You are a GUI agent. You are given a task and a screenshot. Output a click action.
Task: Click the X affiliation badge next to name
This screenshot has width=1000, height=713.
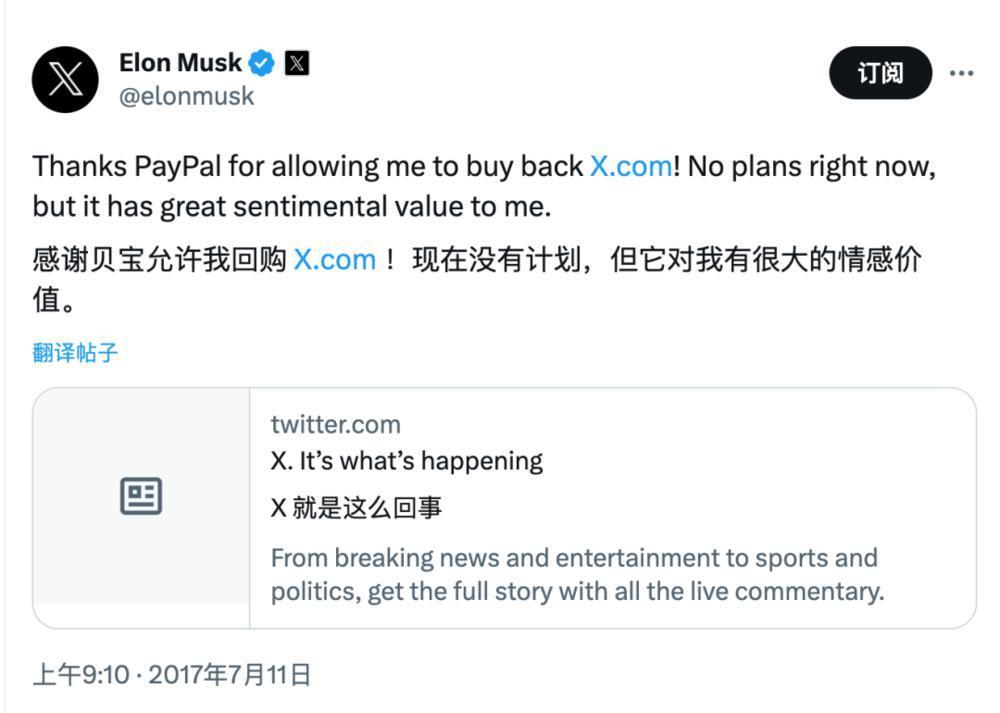(x=296, y=62)
